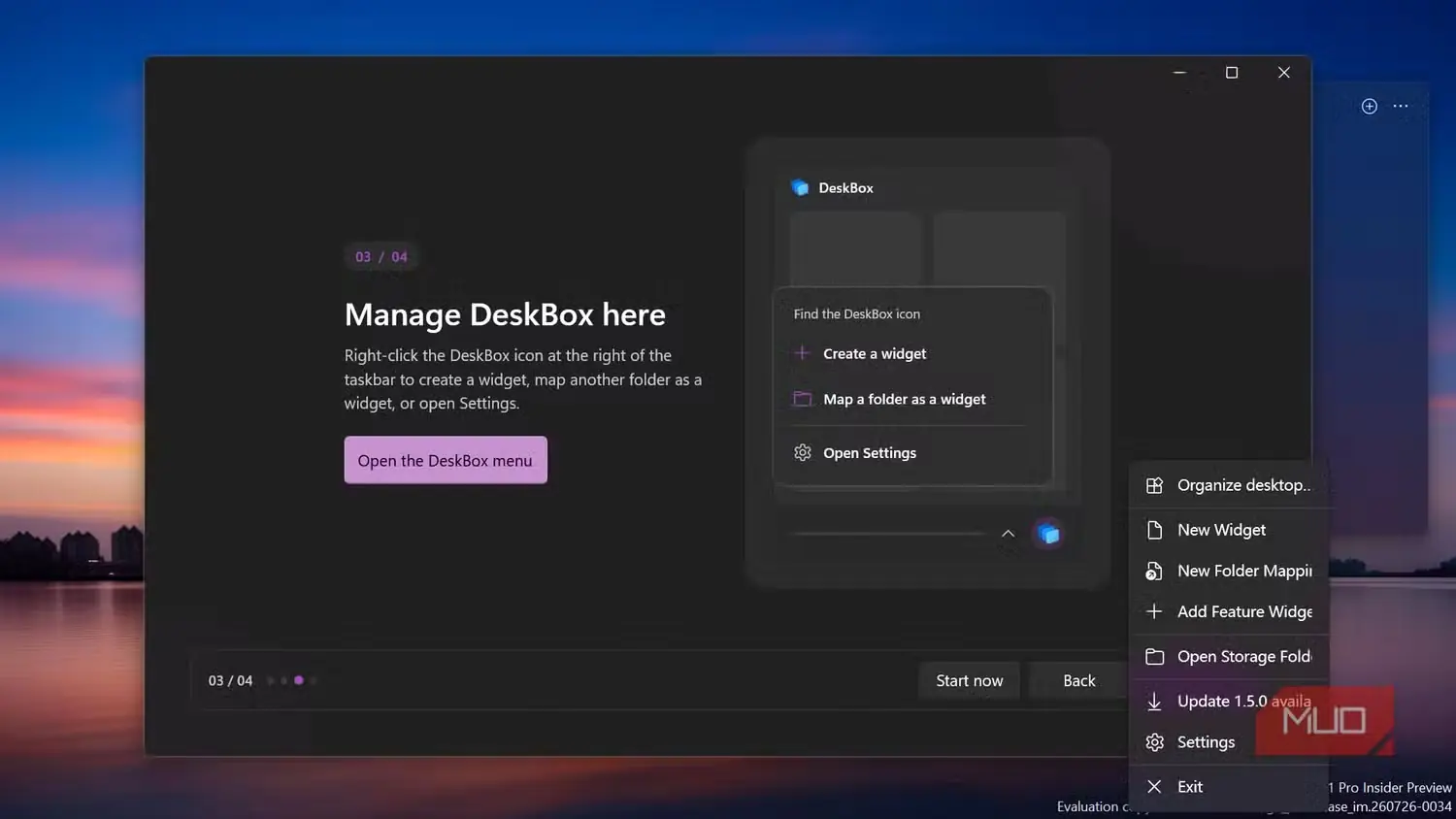This screenshot has height=819, width=1456.
Task: Choose New Widget from the context menu
Action: point(1229,530)
